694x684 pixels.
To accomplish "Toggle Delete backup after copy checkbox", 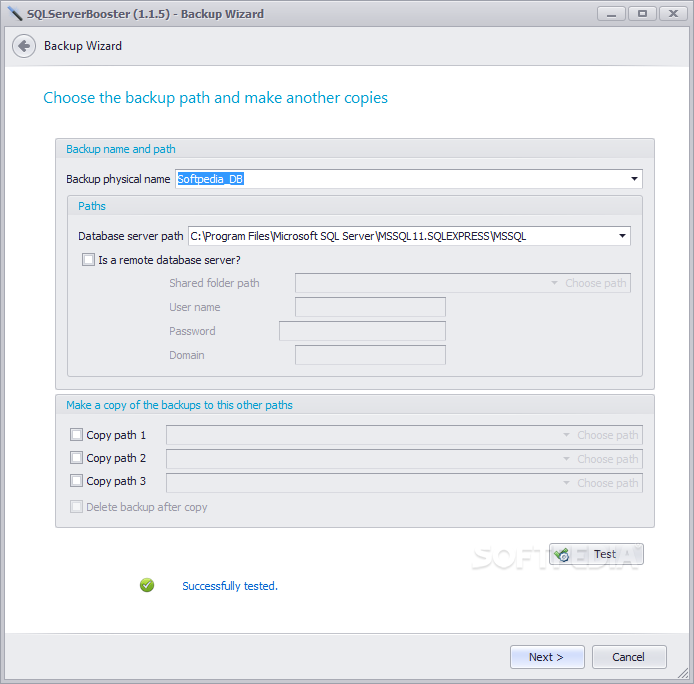I will [76, 506].
